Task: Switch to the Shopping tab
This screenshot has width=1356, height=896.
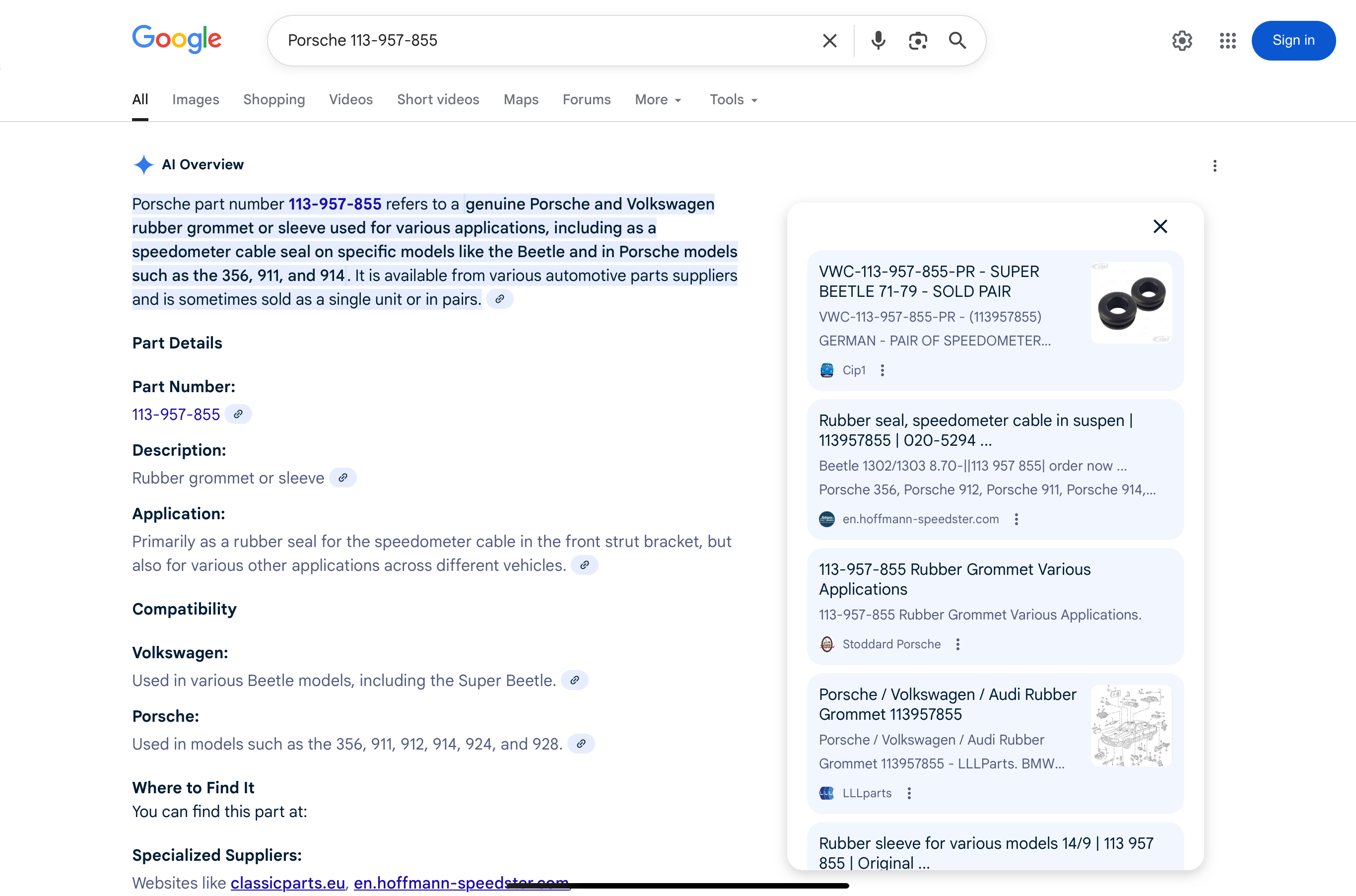Action: tap(273, 99)
